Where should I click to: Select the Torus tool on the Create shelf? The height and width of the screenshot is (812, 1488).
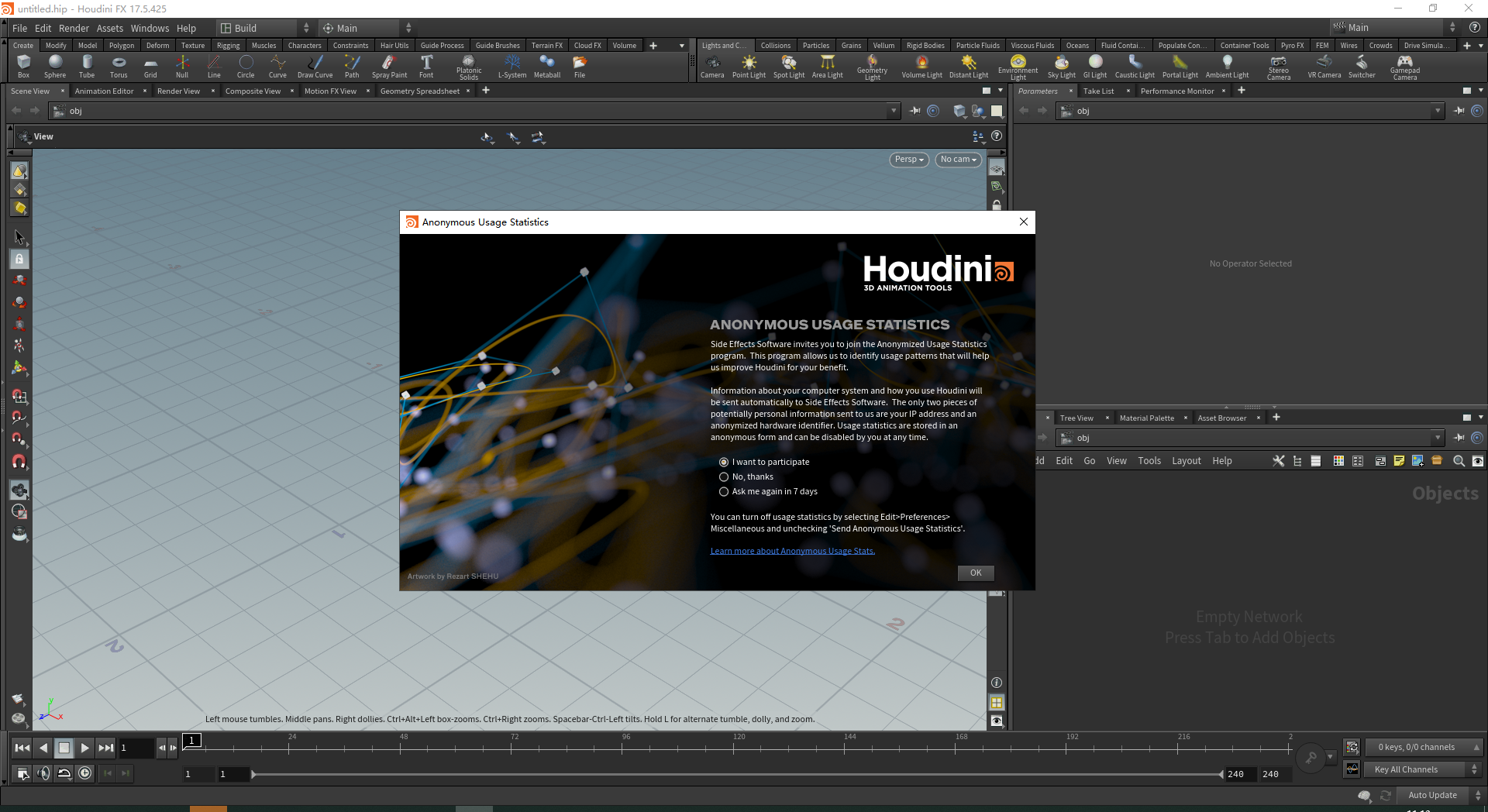118,67
